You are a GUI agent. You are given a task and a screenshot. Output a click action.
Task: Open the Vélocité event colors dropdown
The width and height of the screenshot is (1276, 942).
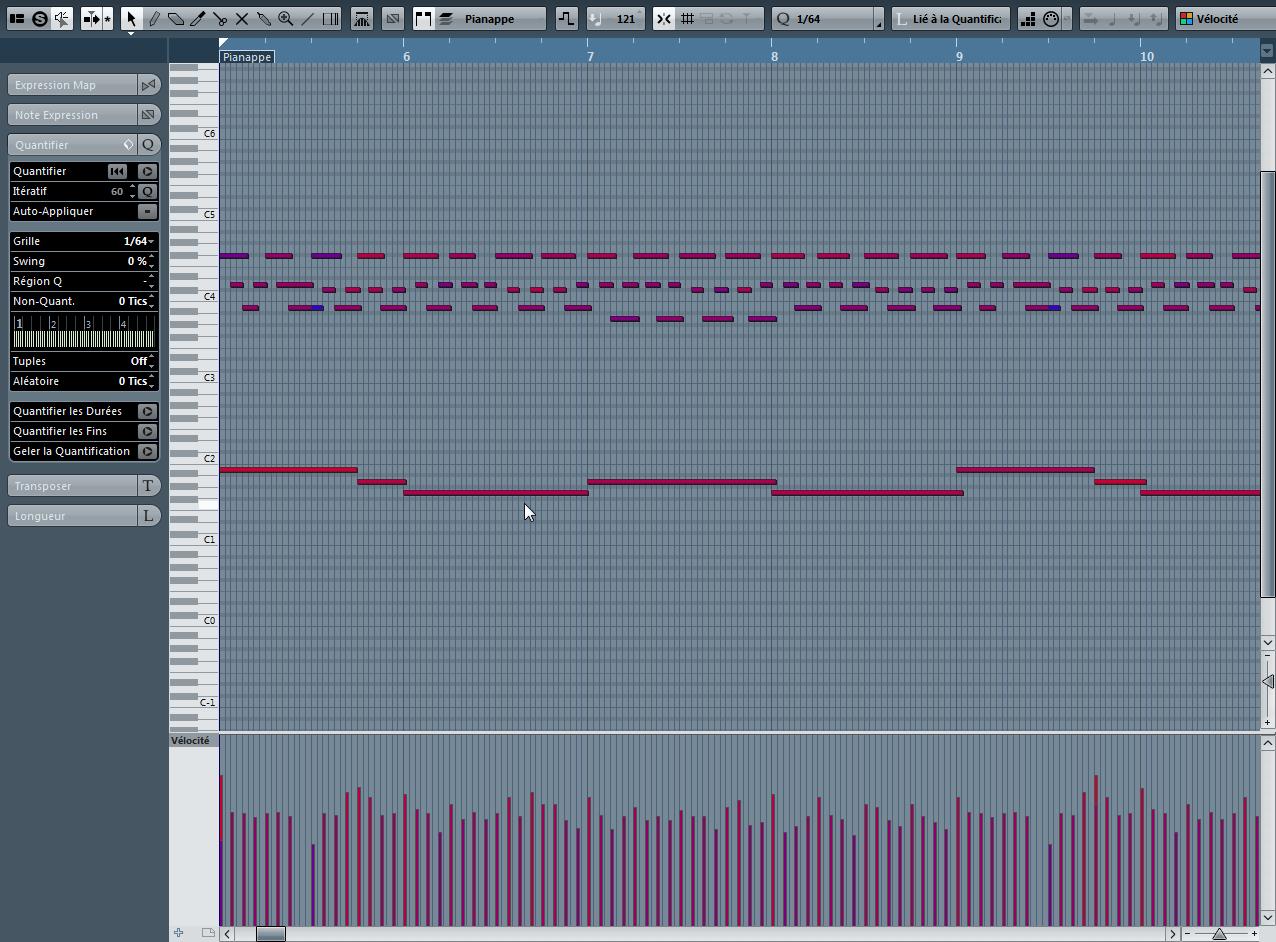1225,18
